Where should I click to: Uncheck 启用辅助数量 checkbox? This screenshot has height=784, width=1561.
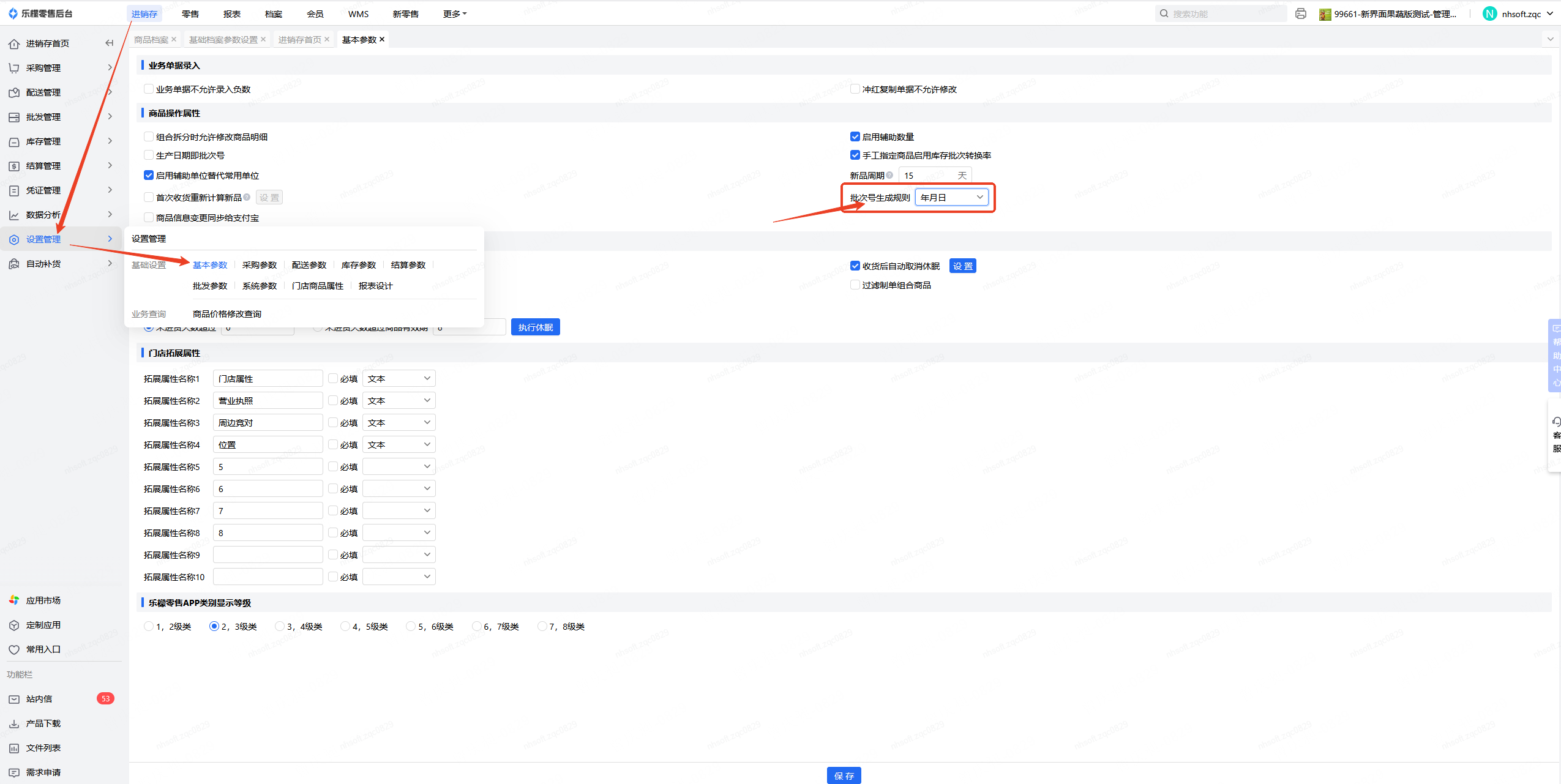coord(855,137)
